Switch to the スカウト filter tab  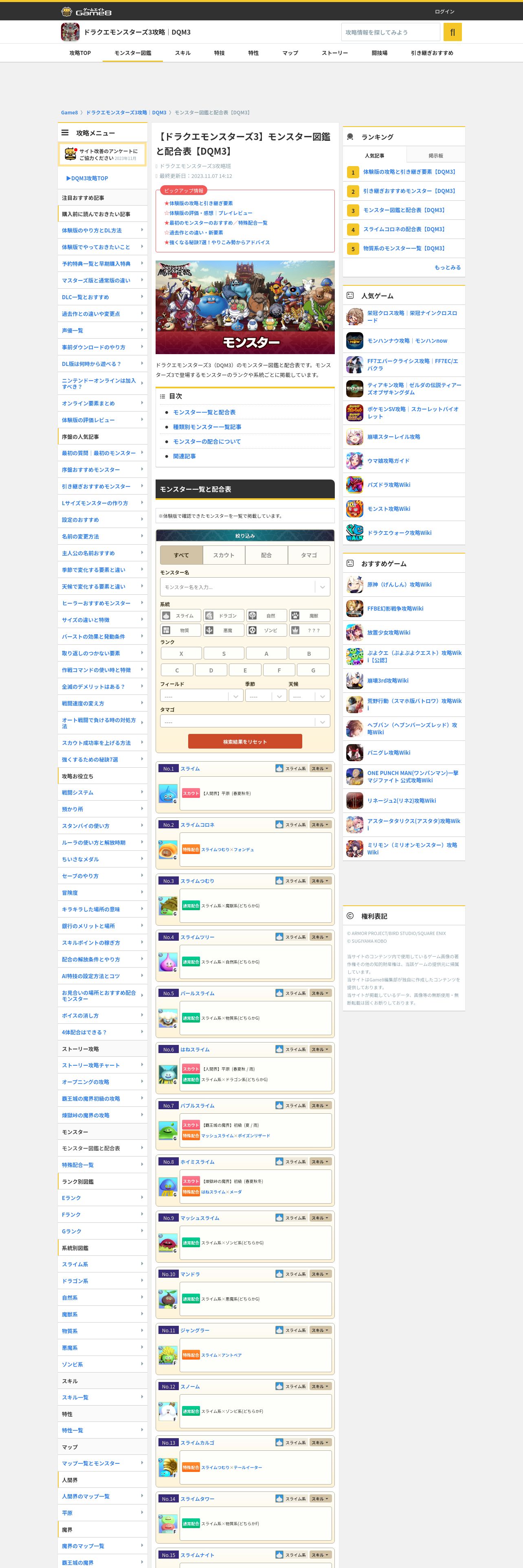tap(224, 555)
